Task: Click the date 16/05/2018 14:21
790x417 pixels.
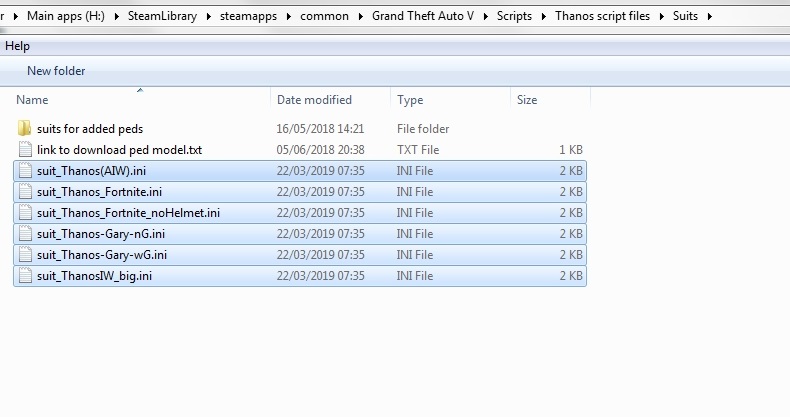Action: [x=320, y=129]
